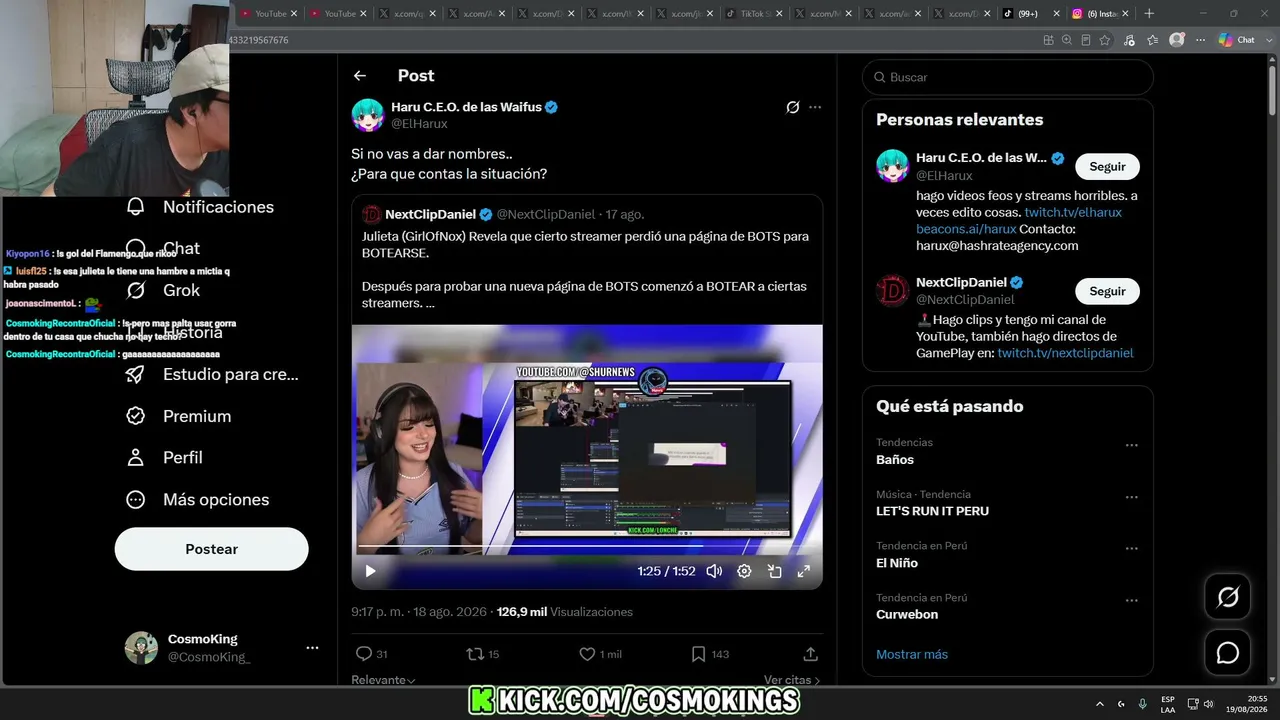Share the post via the share icon
1280x720 pixels.
pos(811,654)
